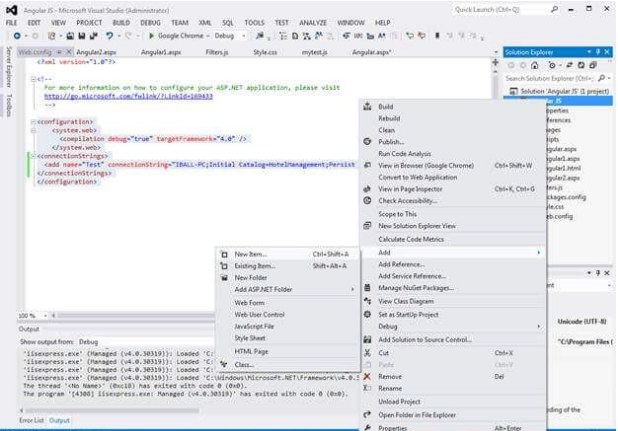Choose Add Reference from context menu
The height and width of the screenshot is (431, 618).
401,264
